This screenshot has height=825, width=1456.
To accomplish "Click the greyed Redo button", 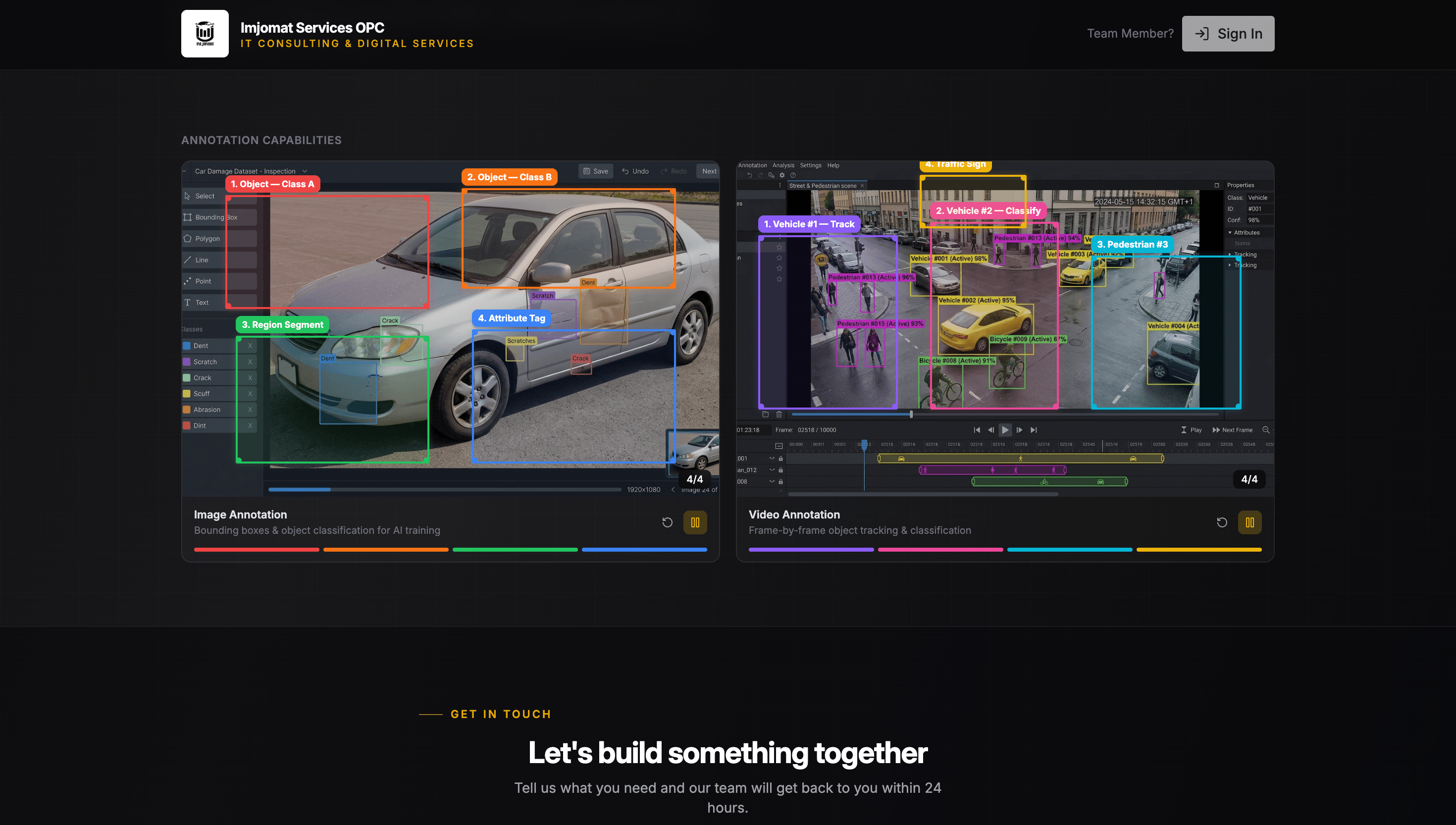I will click(674, 171).
